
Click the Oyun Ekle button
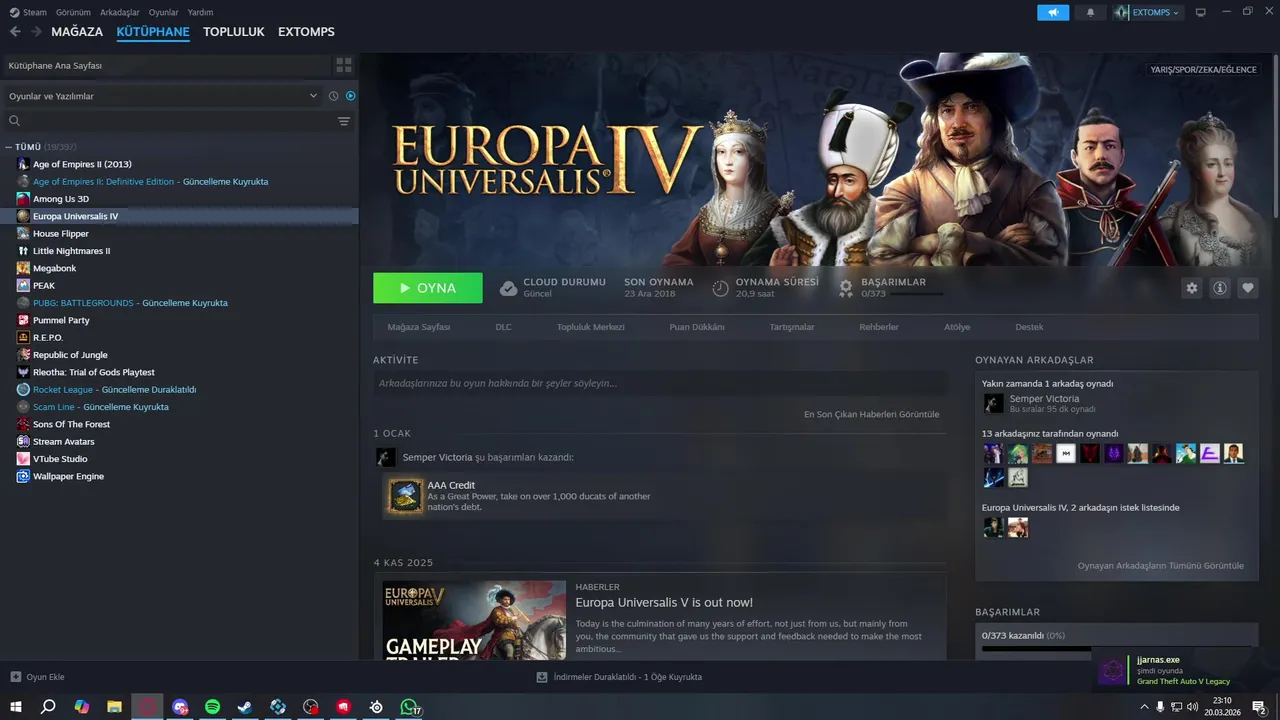pos(37,677)
